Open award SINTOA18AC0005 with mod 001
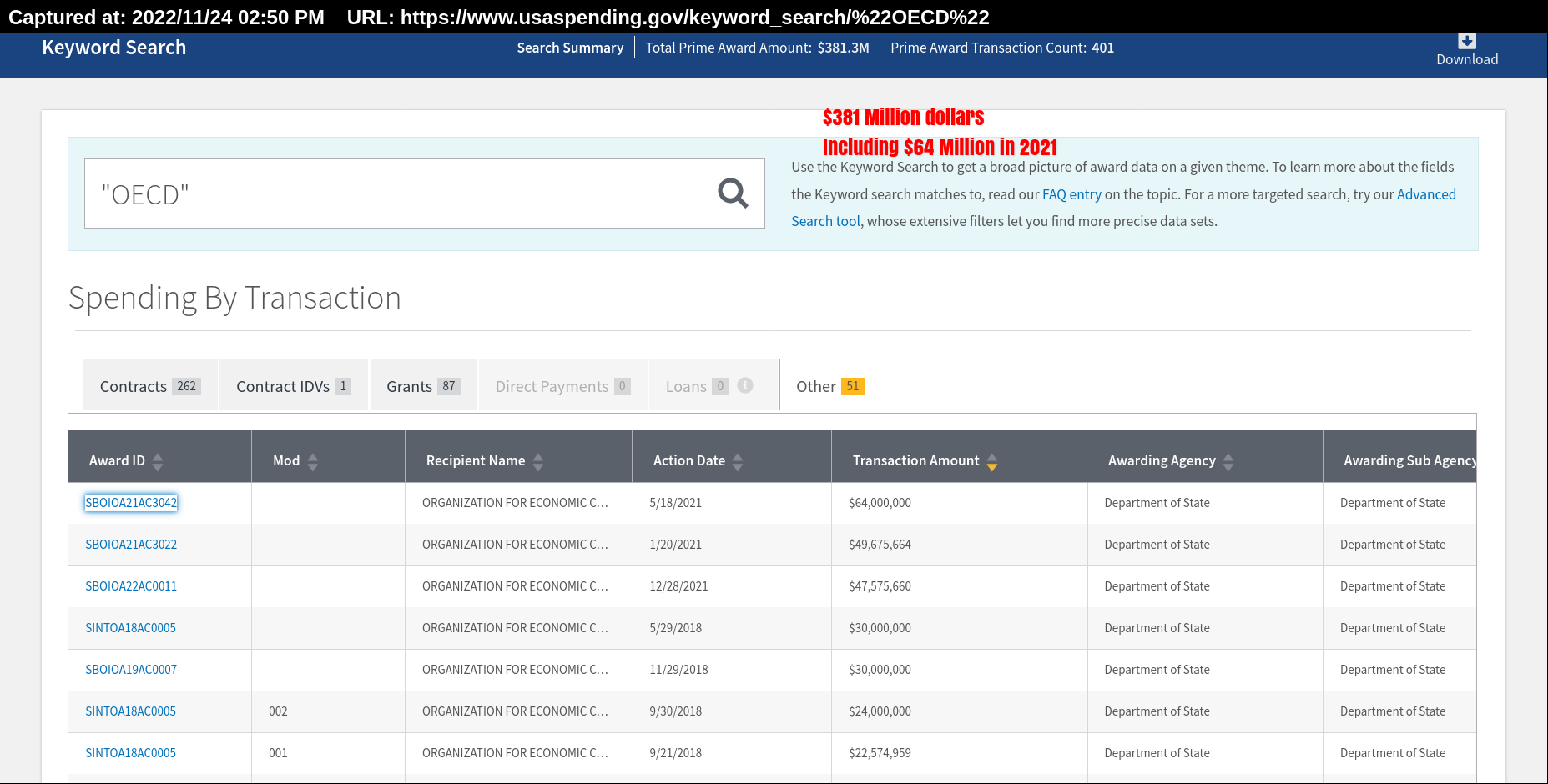1548x784 pixels. [x=130, y=752]
